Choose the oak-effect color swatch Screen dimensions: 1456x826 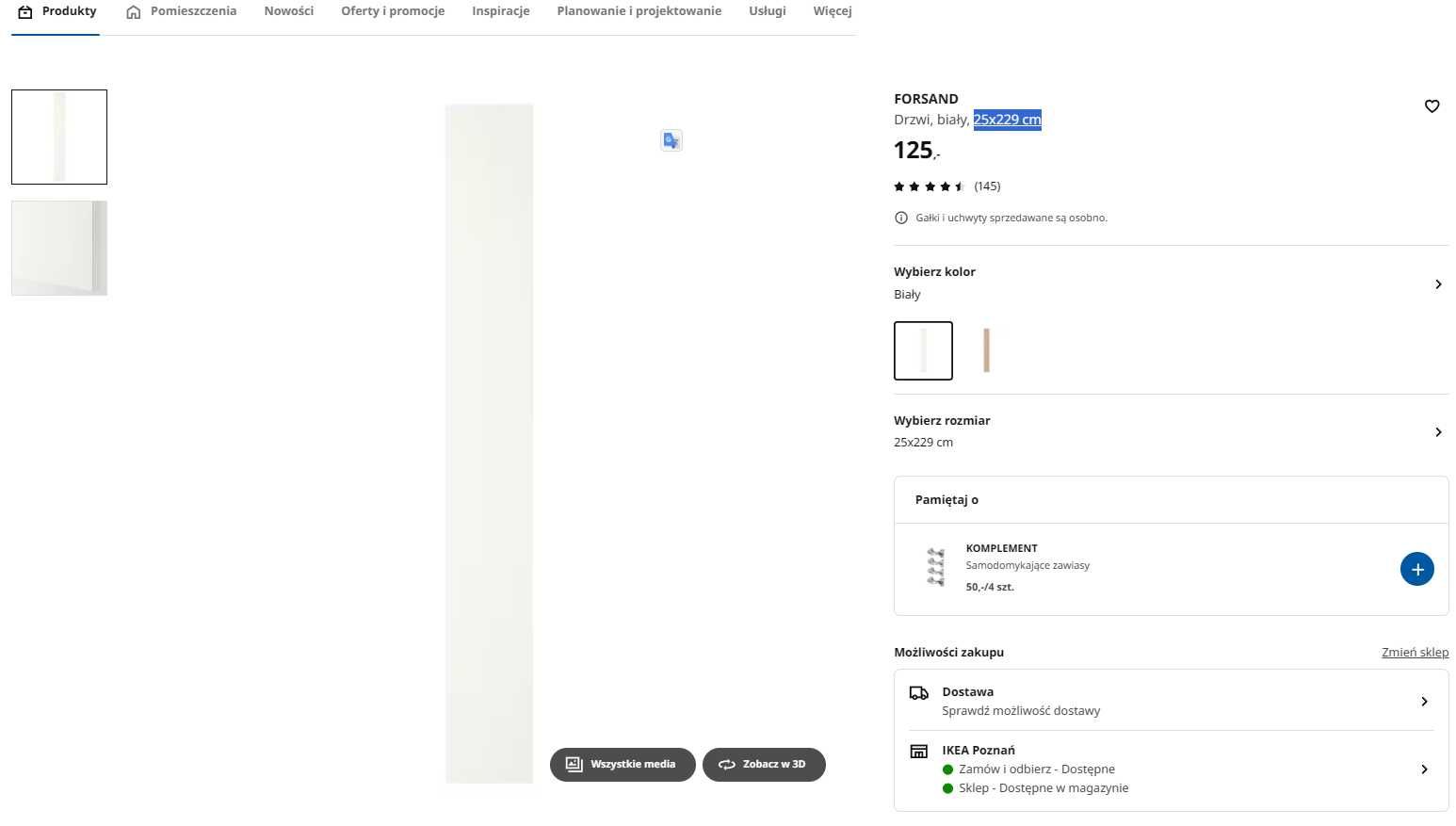pos(986,351)
